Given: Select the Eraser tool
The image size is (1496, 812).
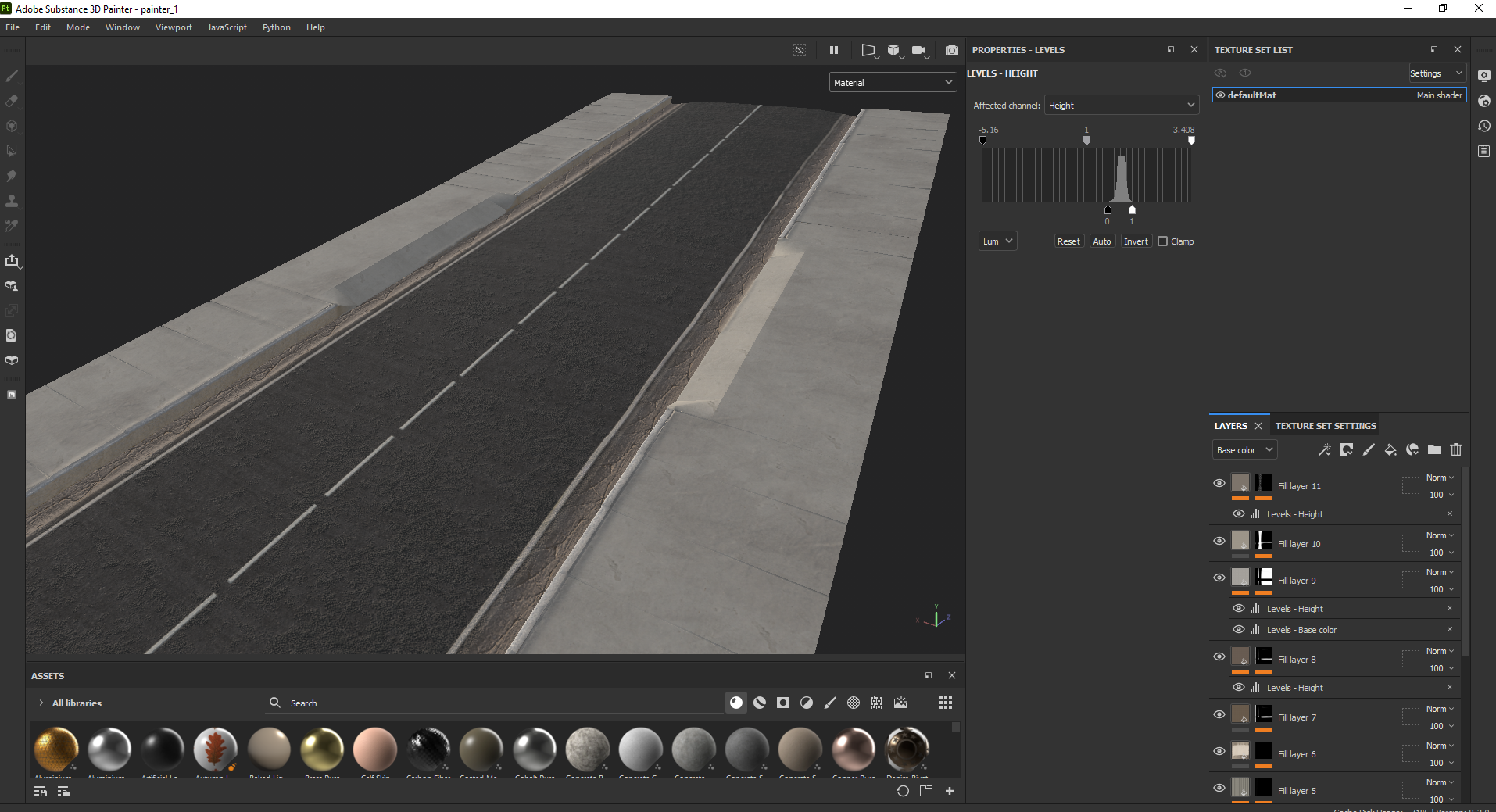Looking at the screenshot, I should [12, 101].
